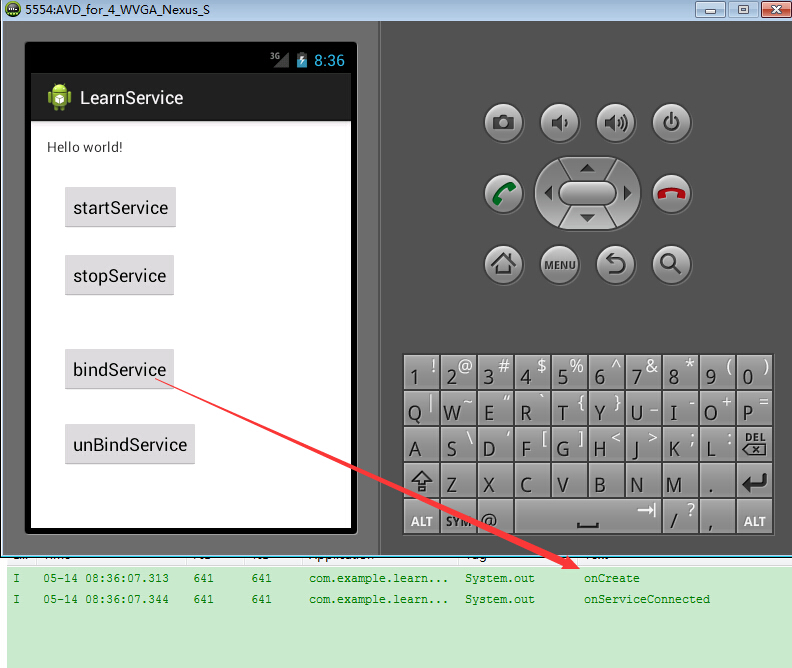Screen dimensions: 792x668
Task: Click the emulator window title icon
Action: click(13, 9)
